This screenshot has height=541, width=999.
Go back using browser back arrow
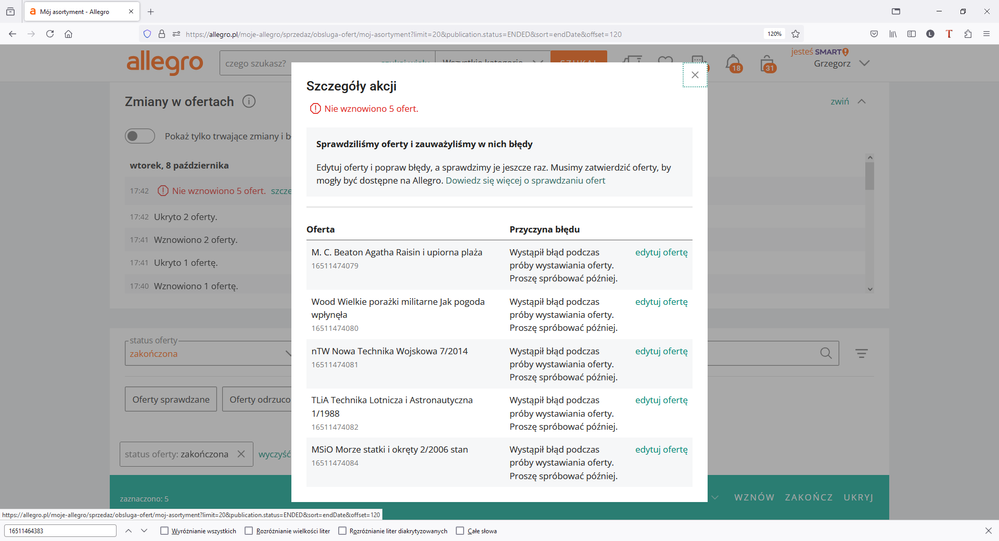coord(12,34)
